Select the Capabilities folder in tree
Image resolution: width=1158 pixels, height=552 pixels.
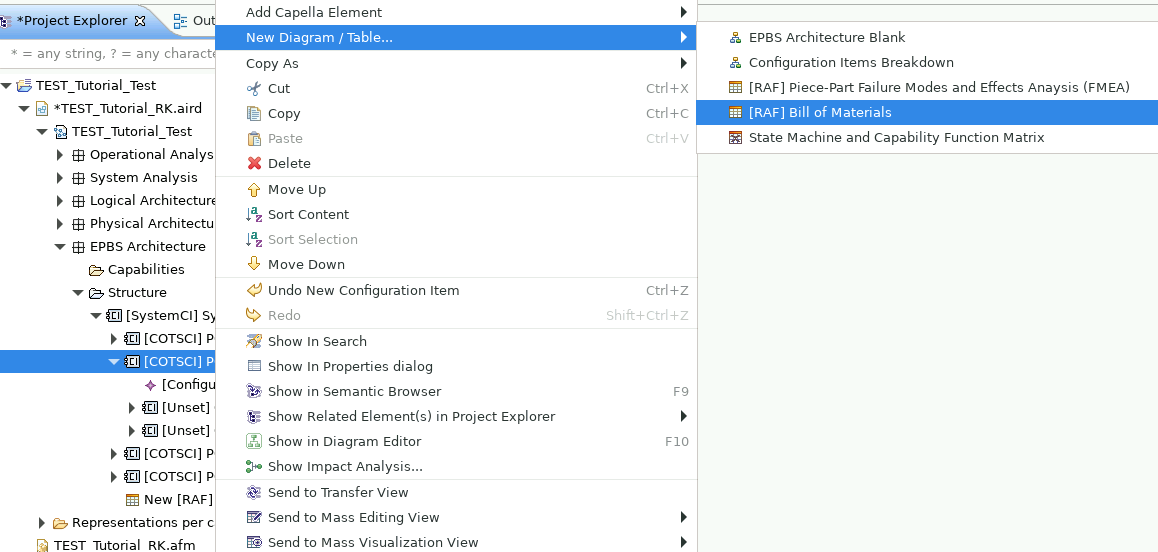146,270
